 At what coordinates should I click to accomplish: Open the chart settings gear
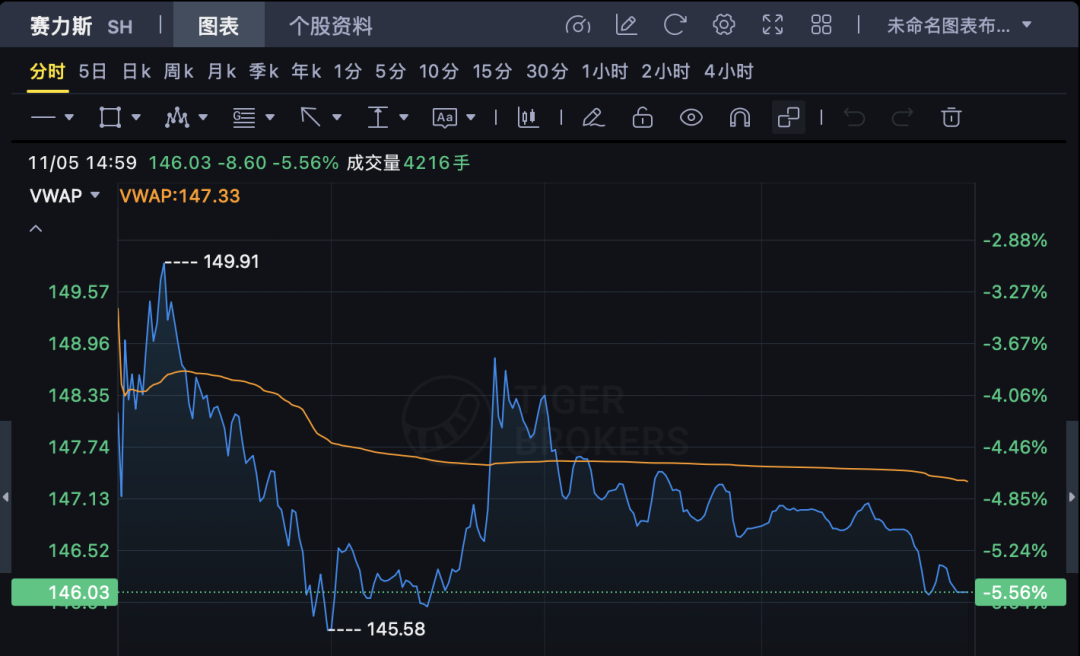[x=724, y=25]
